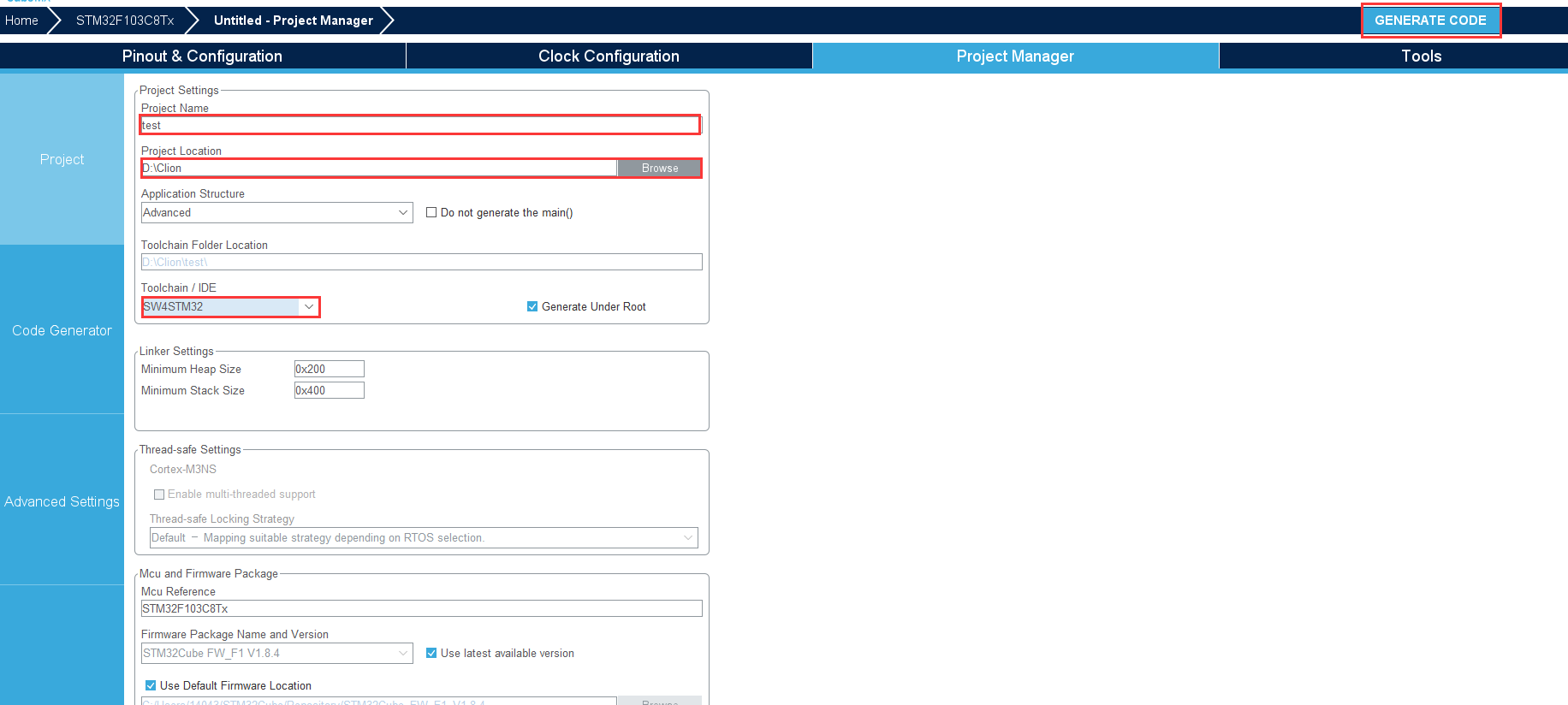The width and height of the screenshot is (1568, 705).
Task: Click the GENERATE CODE button
Action: click(1430, 21)
